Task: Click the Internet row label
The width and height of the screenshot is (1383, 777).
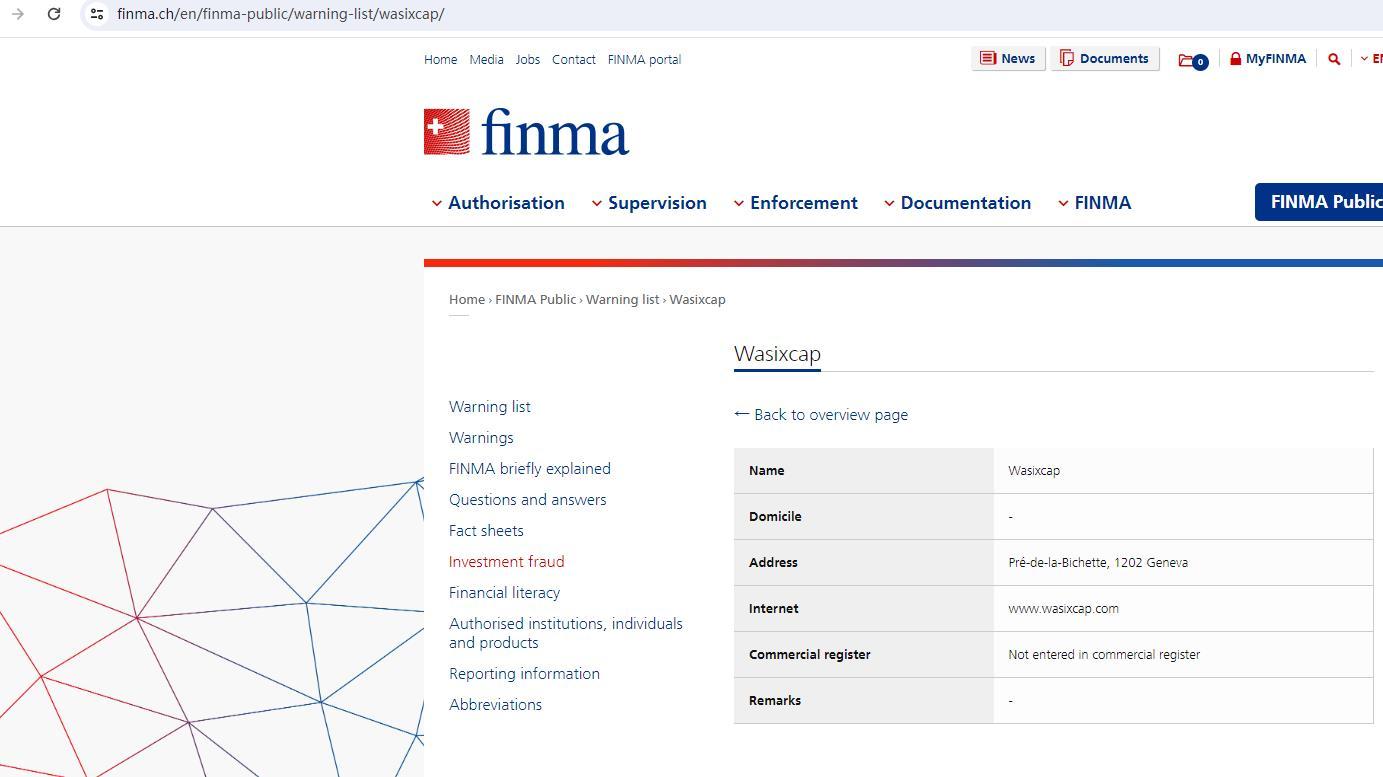Action: (x=774, y=609)
